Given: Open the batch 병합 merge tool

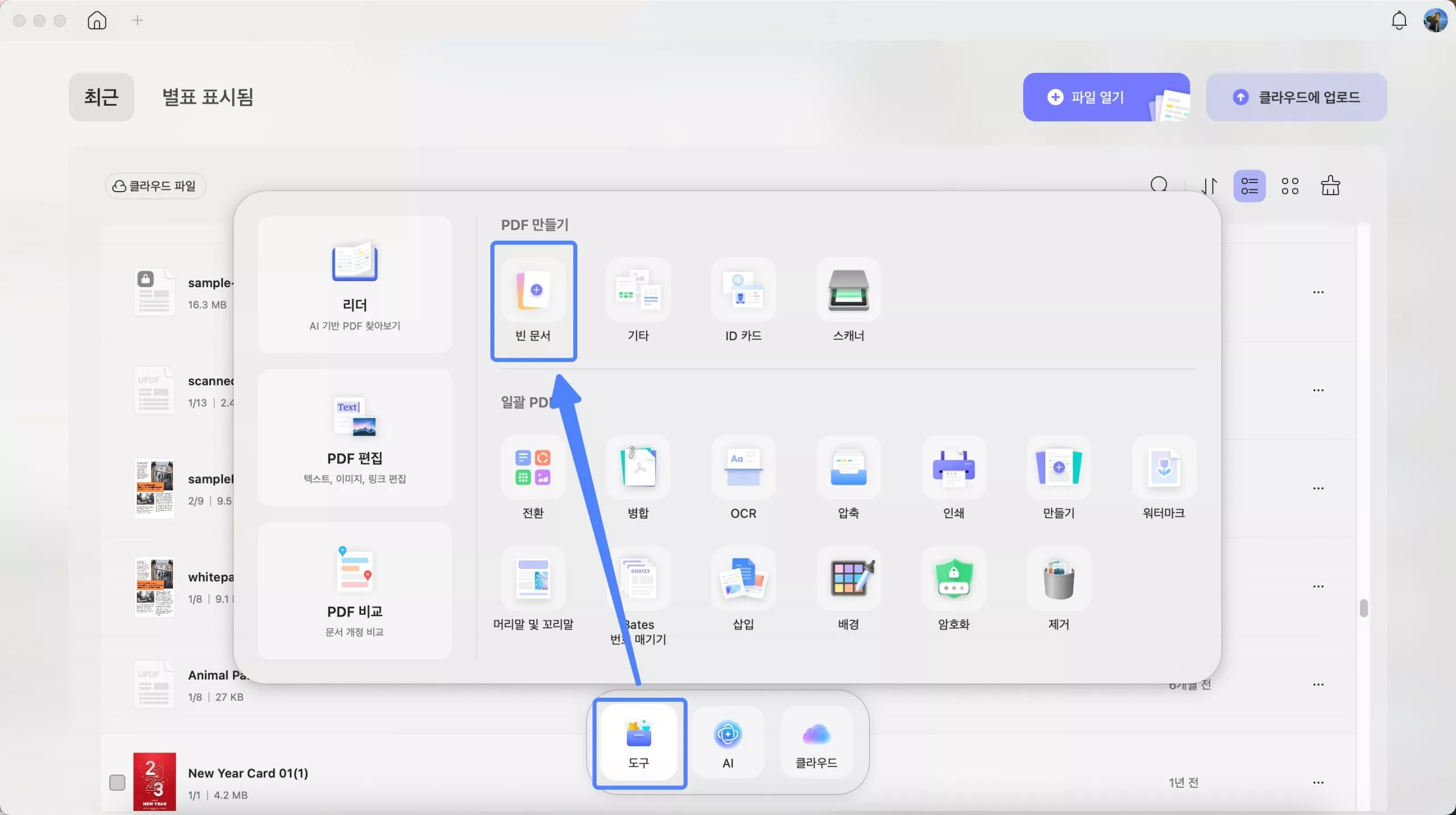Looking at the screenshot, I should tap(638, 478).
